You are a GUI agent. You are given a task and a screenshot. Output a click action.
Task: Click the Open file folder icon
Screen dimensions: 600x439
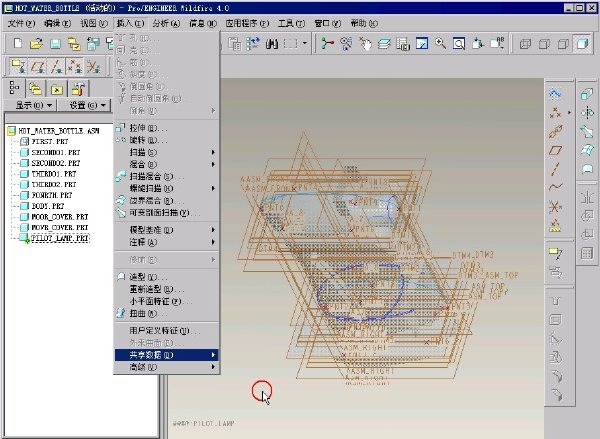[x=36, y=44]
